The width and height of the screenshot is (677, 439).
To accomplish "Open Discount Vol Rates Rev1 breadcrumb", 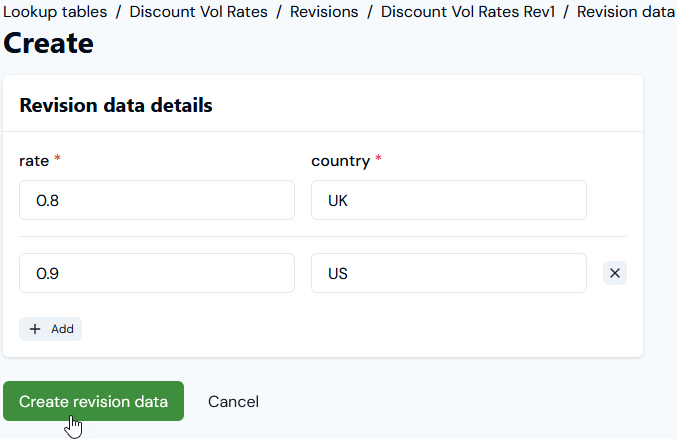I will (x=468, y=13).
